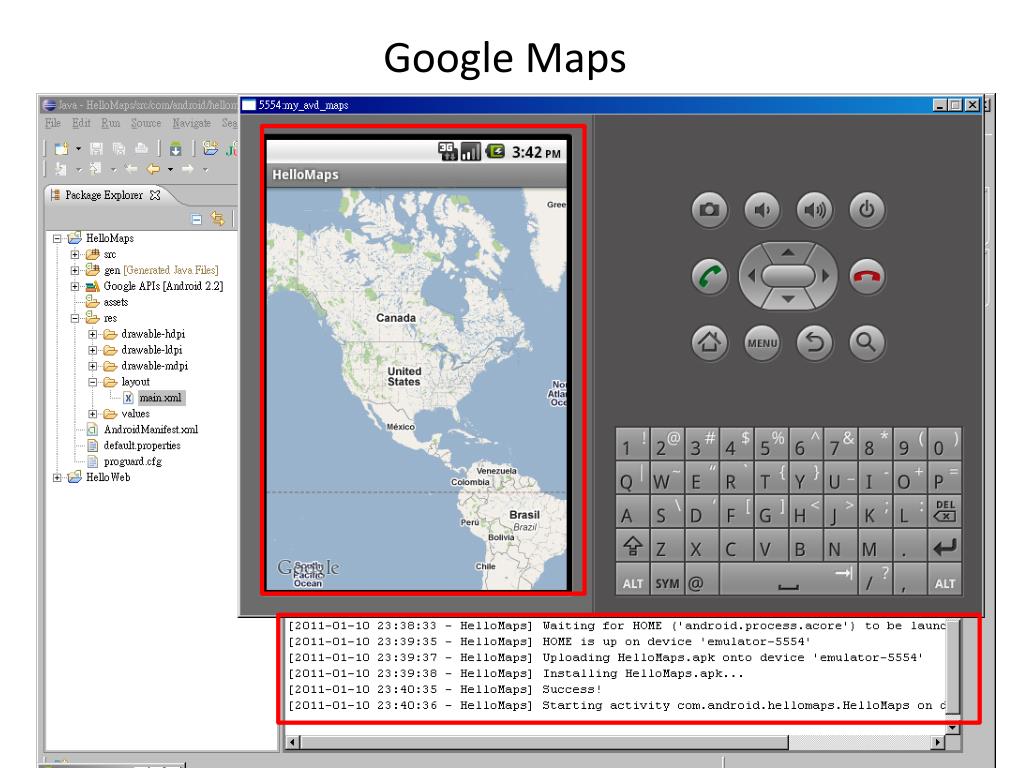Click the New Android Project icon in toolbar
Screen dimensions: 1024x768
(210, 148)
